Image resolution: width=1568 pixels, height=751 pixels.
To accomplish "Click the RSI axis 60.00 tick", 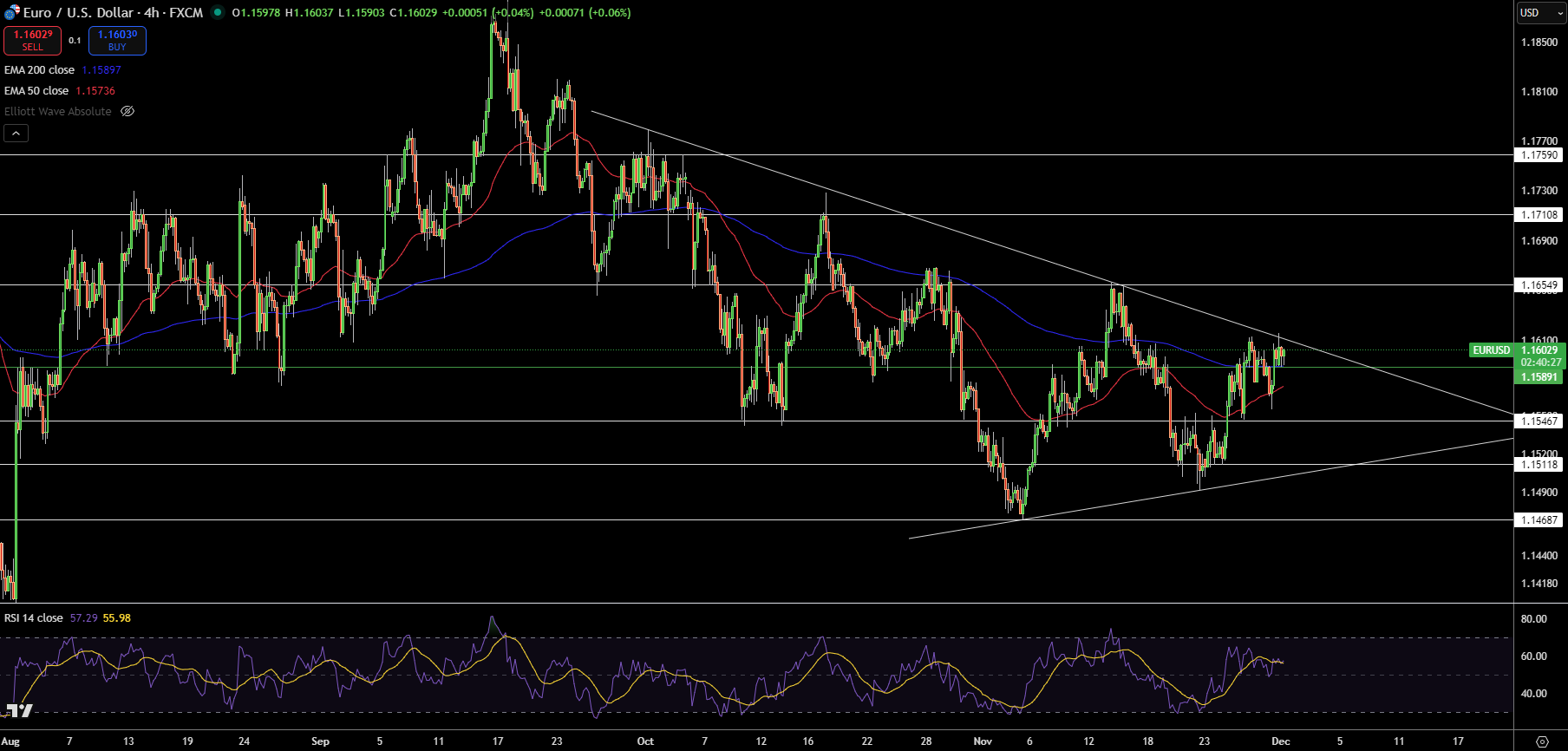I will pyautogui.click(x=1533, y=656).
